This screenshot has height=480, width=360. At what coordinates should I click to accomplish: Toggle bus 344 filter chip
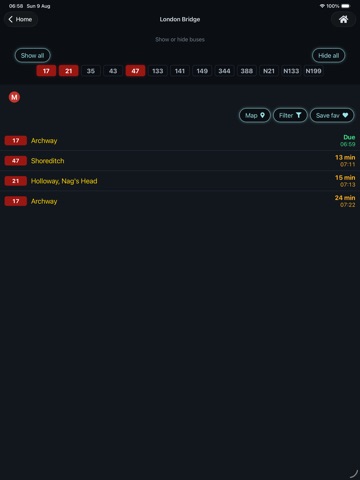[224, 71]
